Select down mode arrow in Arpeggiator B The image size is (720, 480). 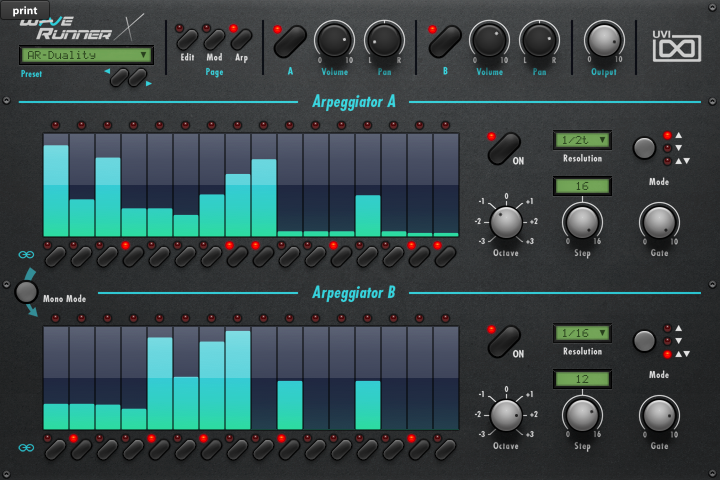(678, 341)
